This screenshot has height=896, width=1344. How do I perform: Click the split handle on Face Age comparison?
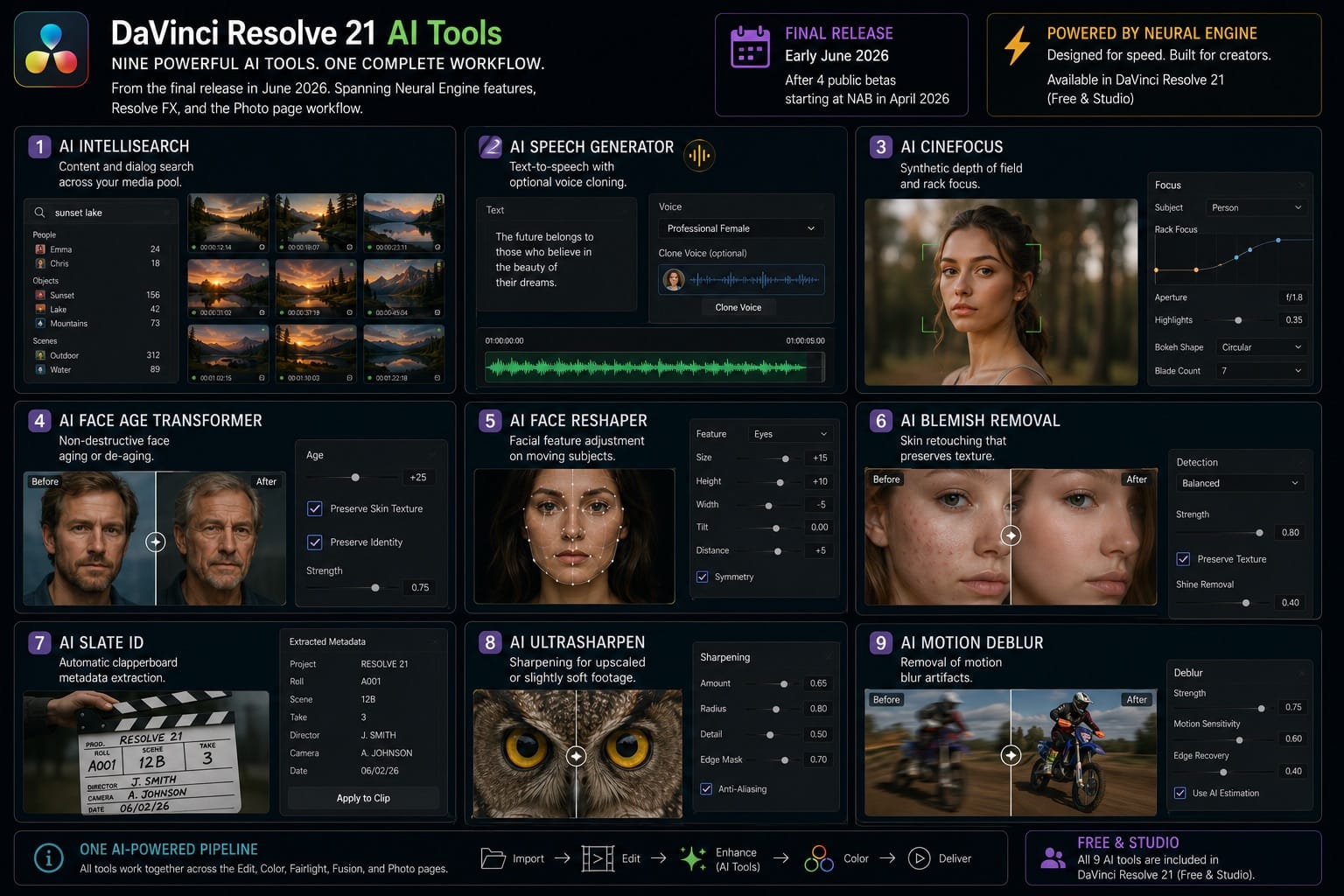(x=156, y=542)
